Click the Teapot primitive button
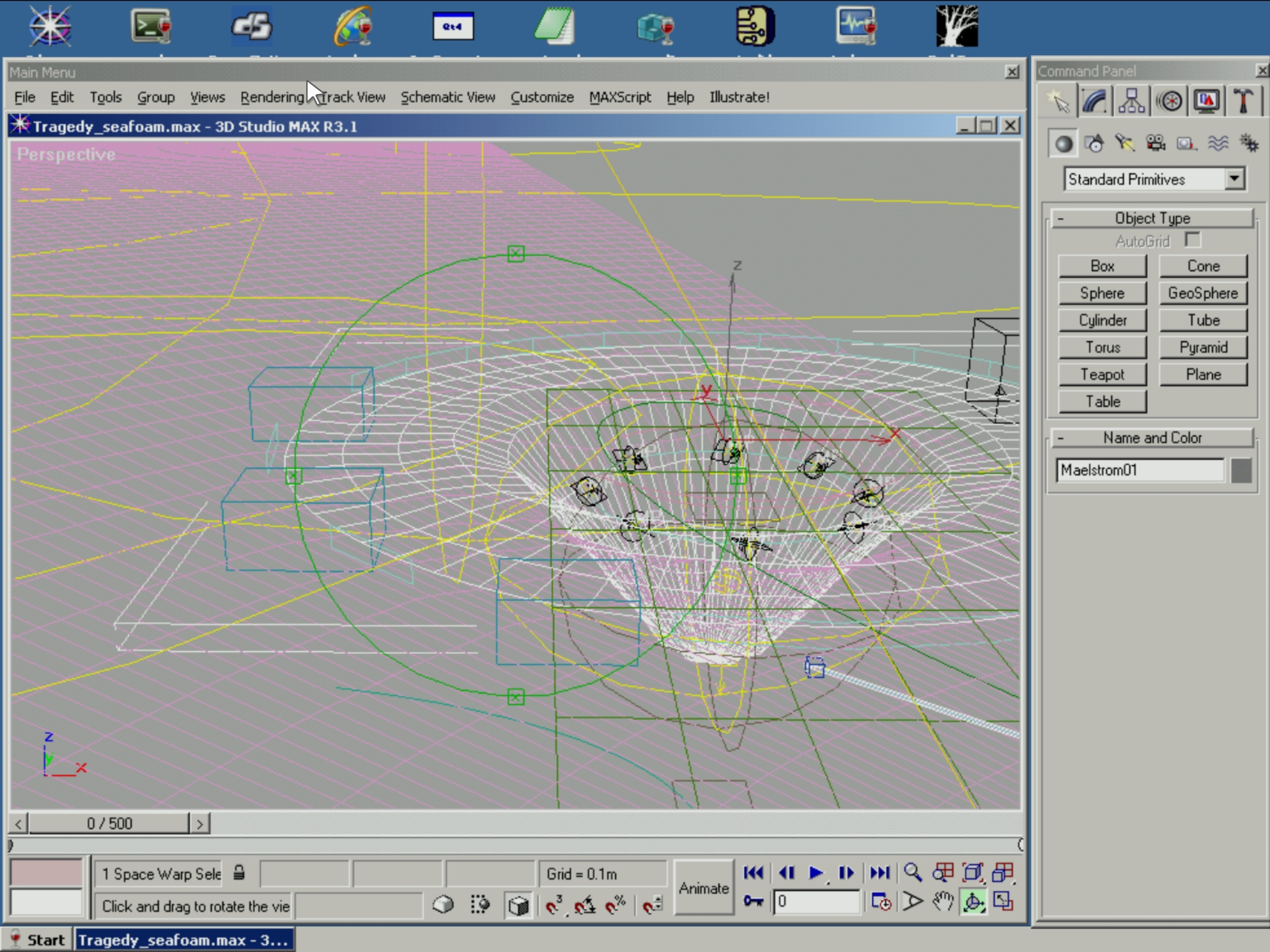This screenshot has width=1270, height=952. [x=1102, y=374]
